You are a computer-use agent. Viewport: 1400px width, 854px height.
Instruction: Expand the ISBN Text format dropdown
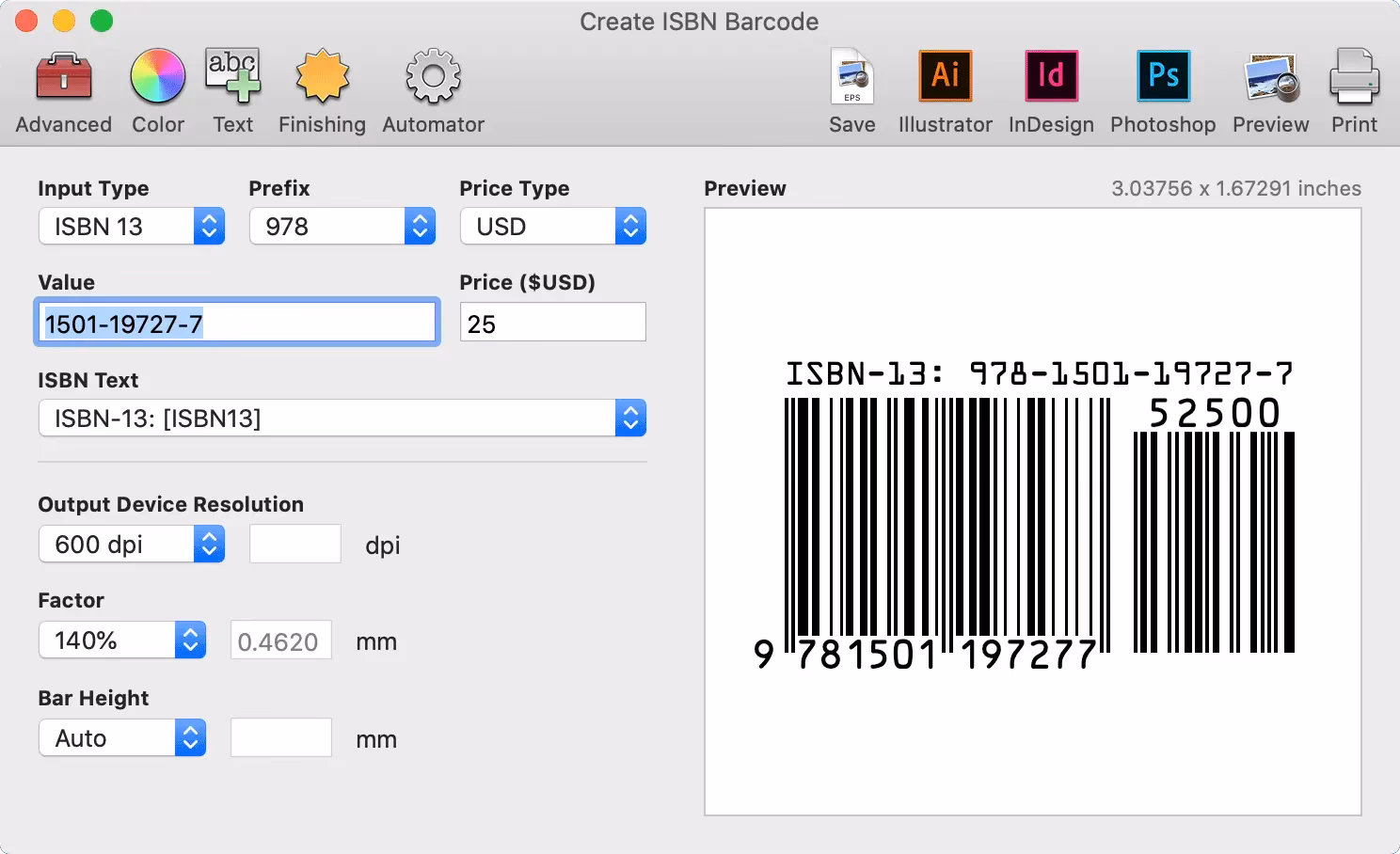[342, 418]
